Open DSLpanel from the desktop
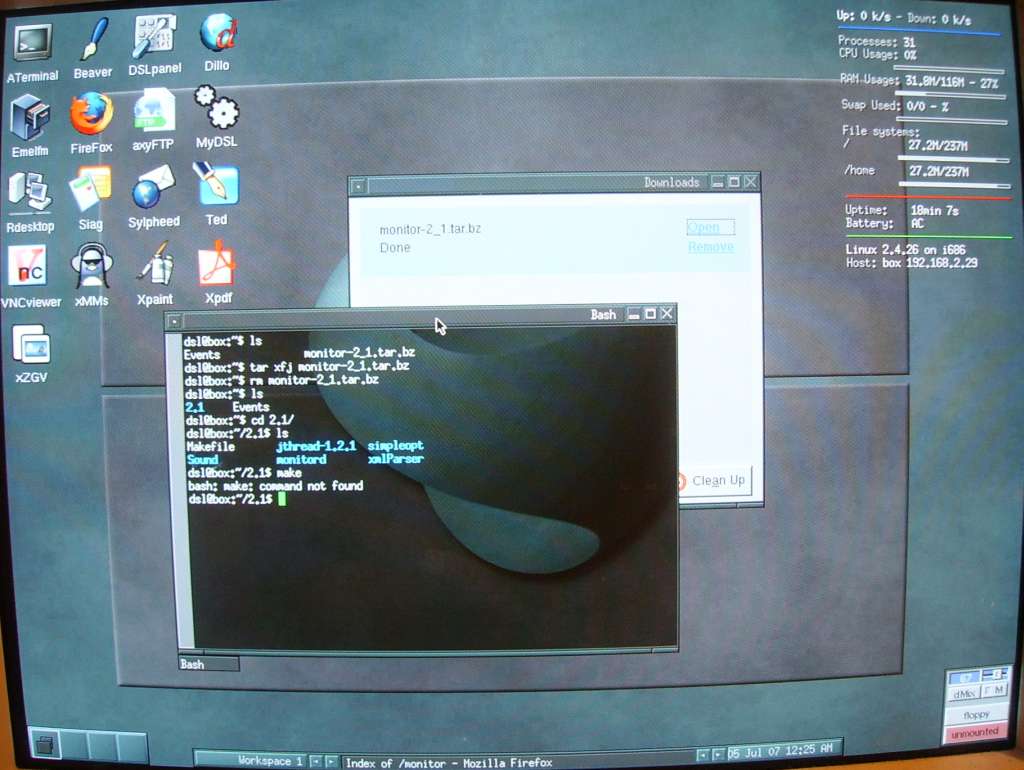The image size is (1024, 770). coord(154,38)
